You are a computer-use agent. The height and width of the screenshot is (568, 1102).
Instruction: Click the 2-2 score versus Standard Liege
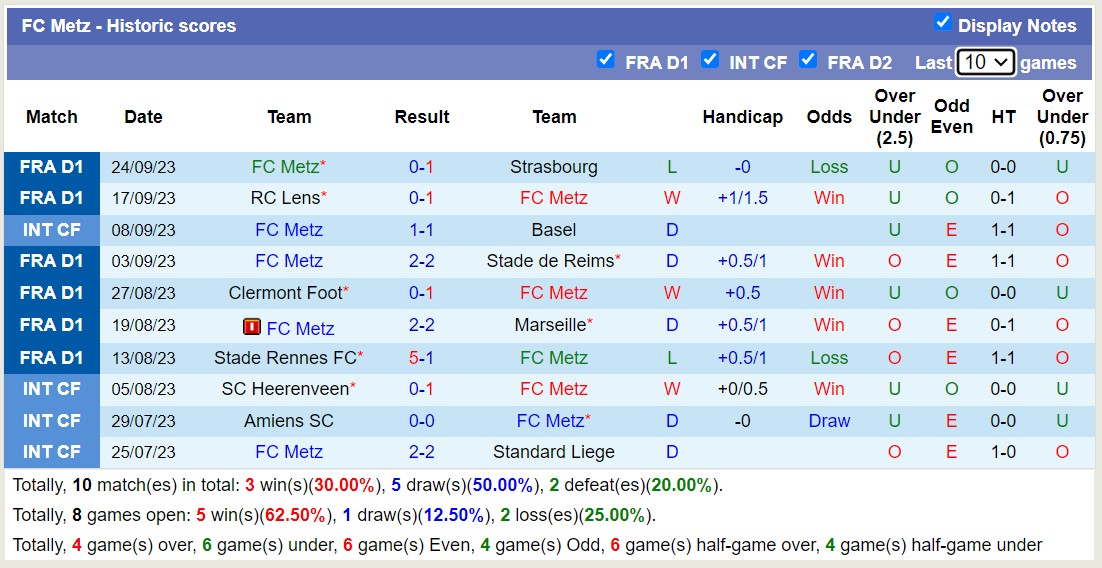point(421,452)
